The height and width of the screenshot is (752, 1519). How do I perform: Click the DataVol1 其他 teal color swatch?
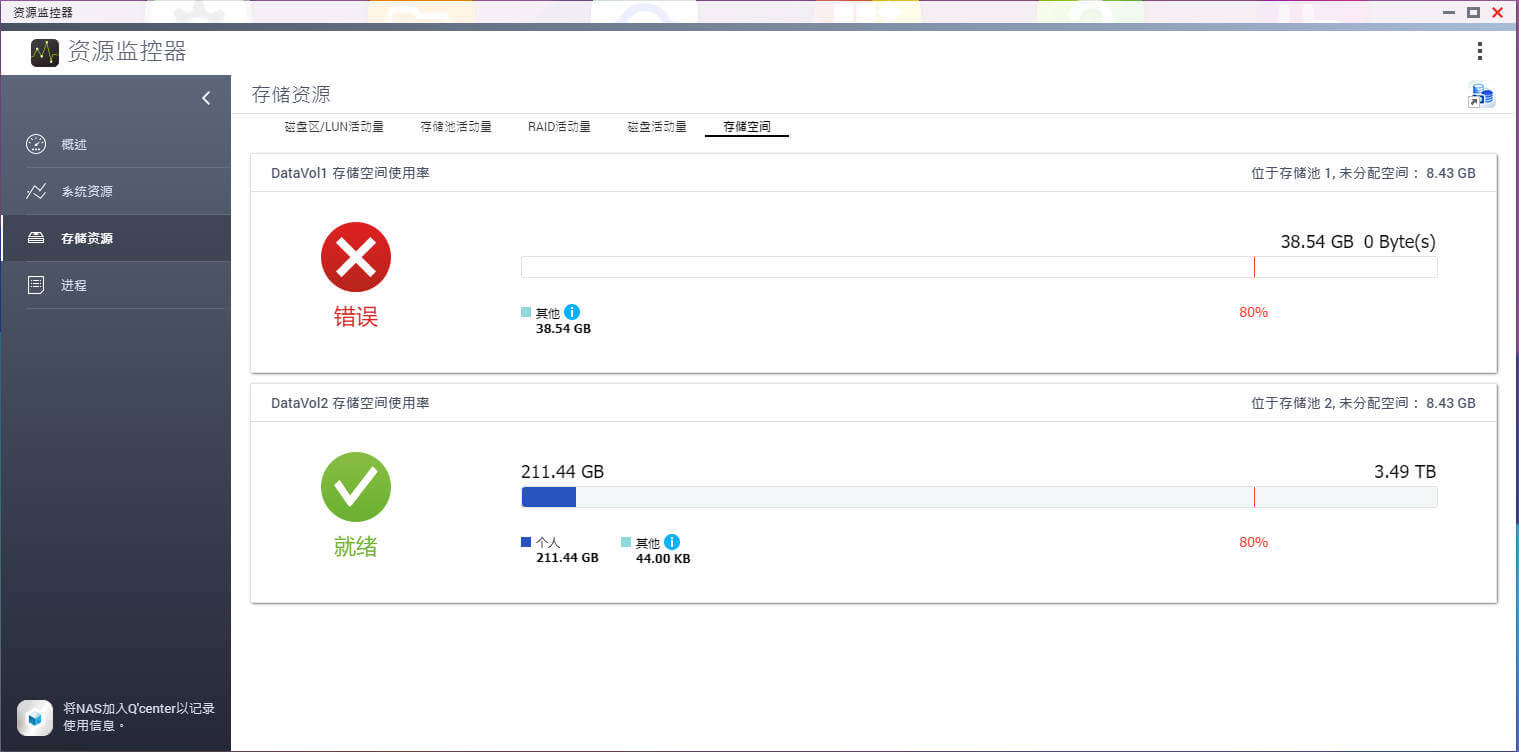click(x=526, y=312)
